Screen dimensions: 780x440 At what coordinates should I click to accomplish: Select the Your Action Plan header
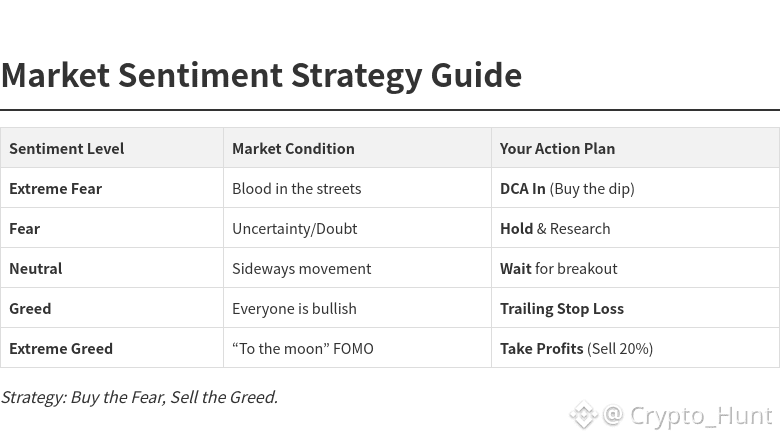(557, 148)
